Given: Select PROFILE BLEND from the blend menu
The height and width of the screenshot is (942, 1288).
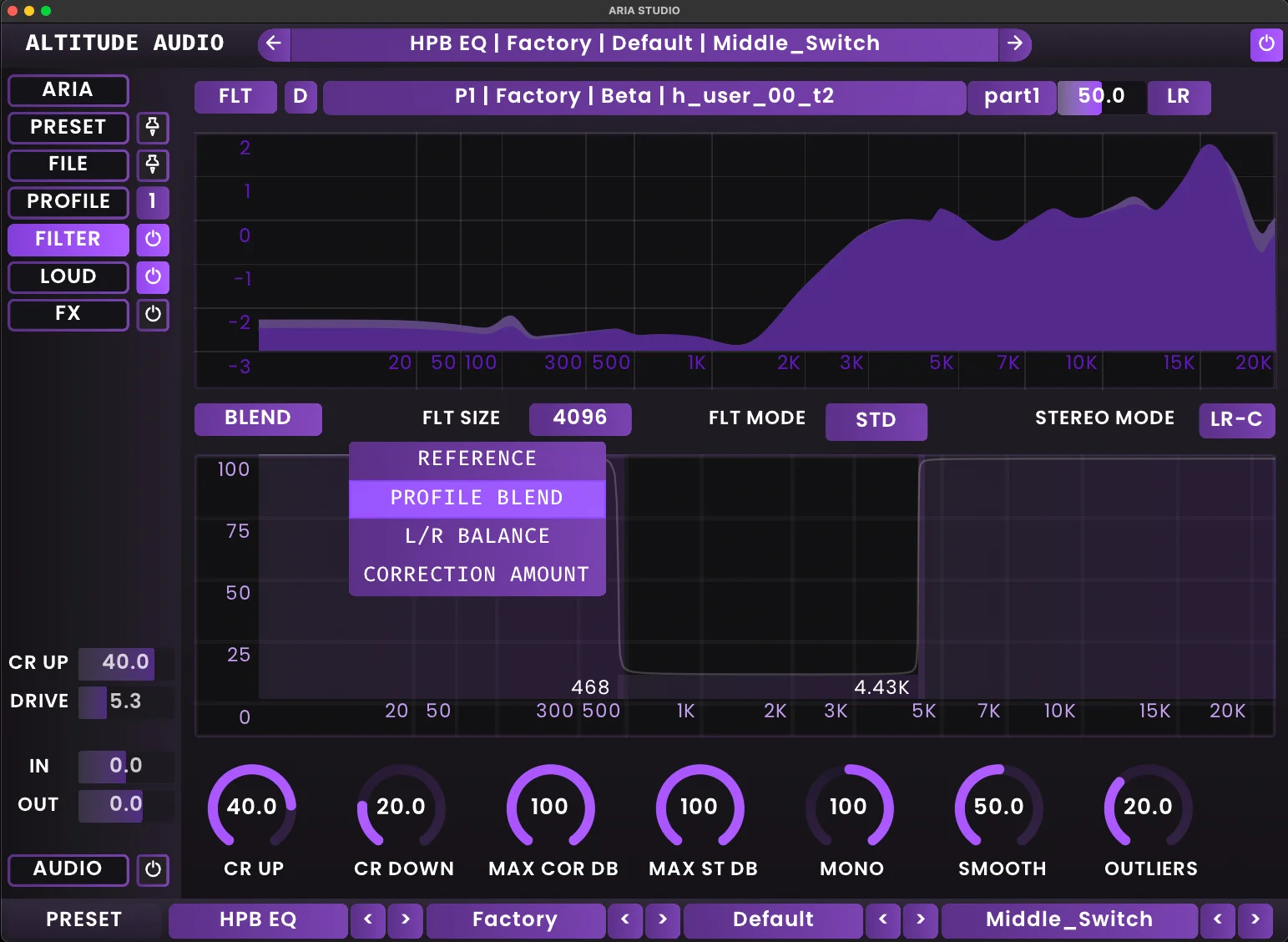Looking at the screenshot, I should [x=477, y=497].
